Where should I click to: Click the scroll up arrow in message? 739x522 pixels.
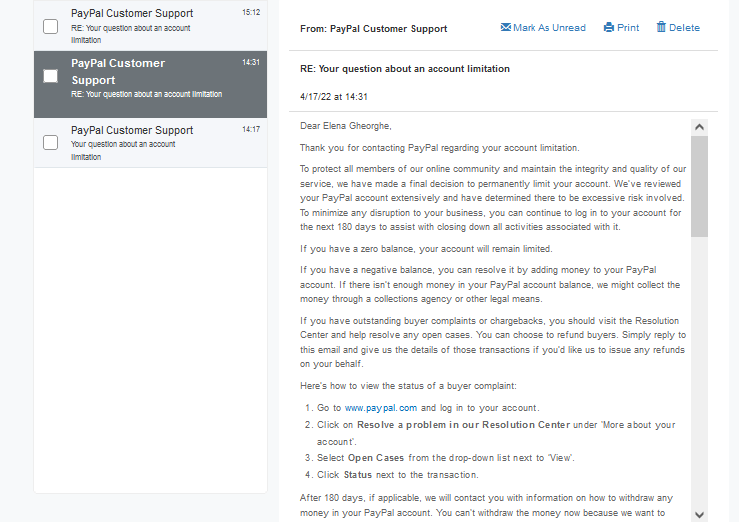(699, 127)
